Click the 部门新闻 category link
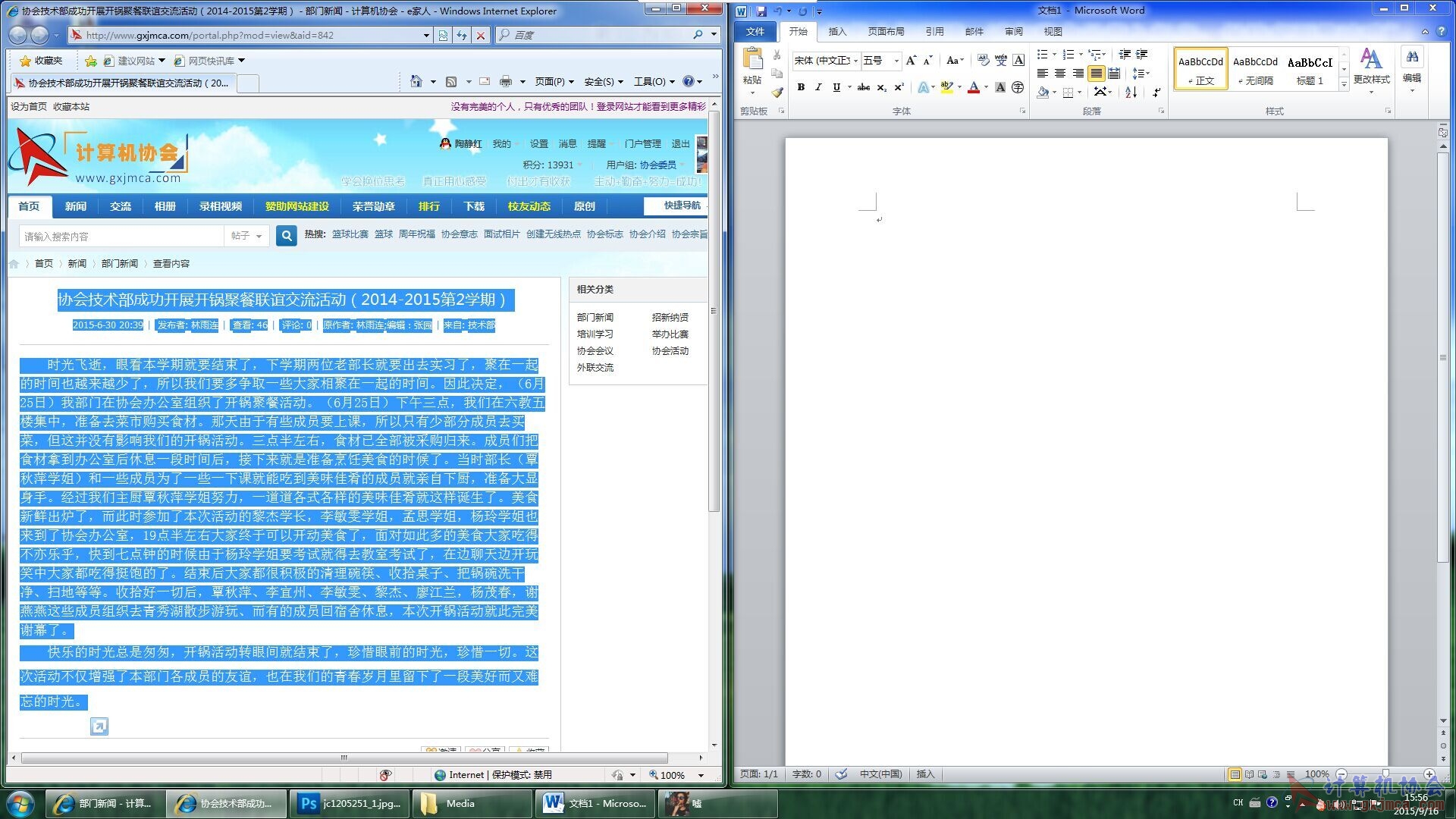 click(595, 318)
